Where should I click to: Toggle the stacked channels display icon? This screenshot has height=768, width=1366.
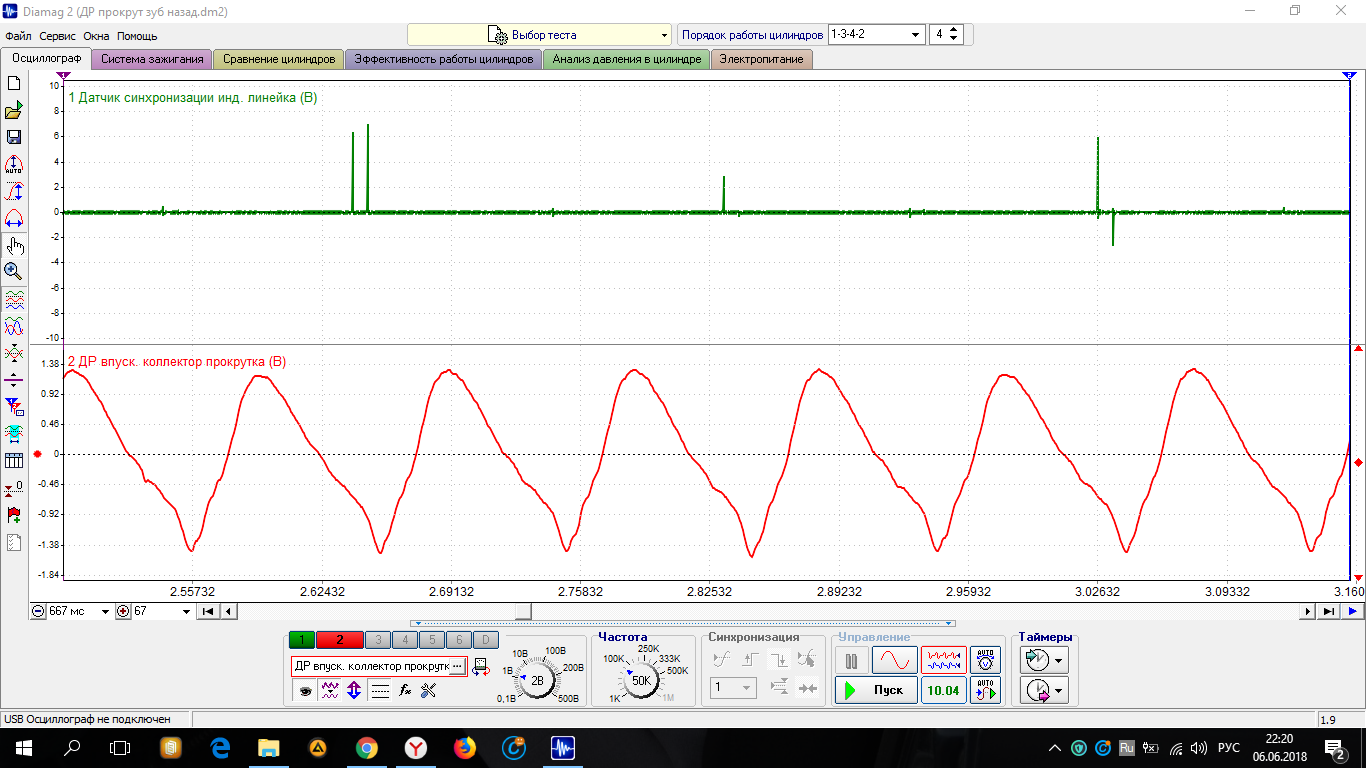14,299
